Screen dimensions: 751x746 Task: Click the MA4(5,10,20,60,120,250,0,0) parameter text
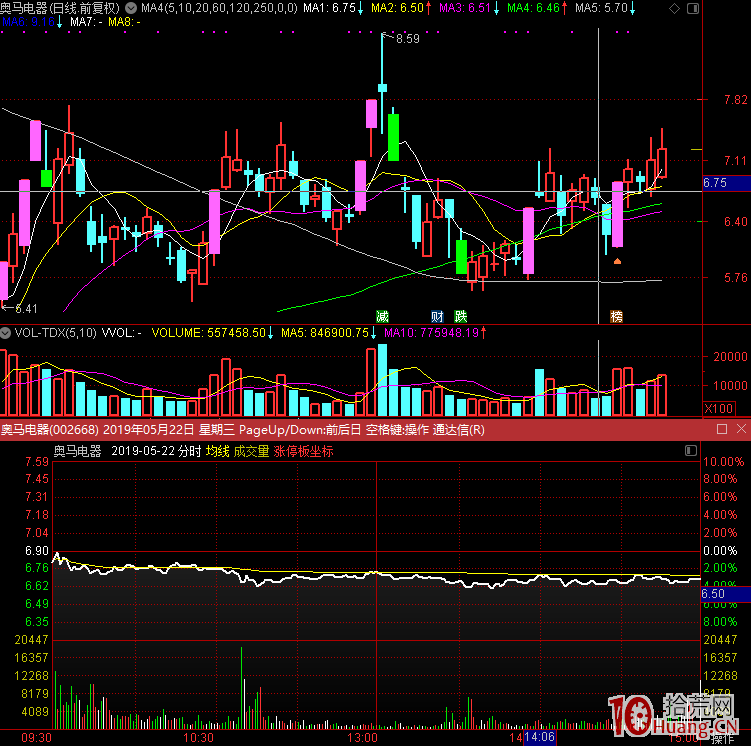[219, 8]
